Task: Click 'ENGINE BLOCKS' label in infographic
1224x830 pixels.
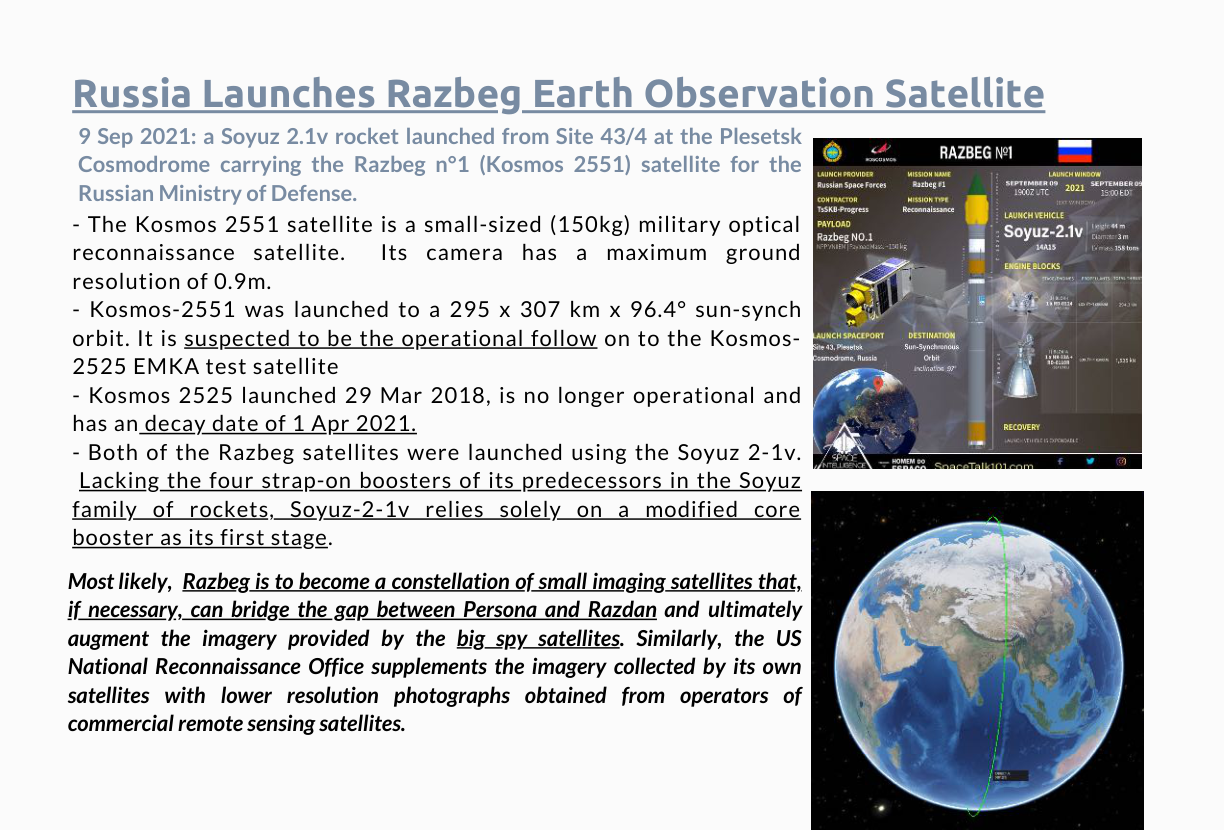Action: point(1032,266)
